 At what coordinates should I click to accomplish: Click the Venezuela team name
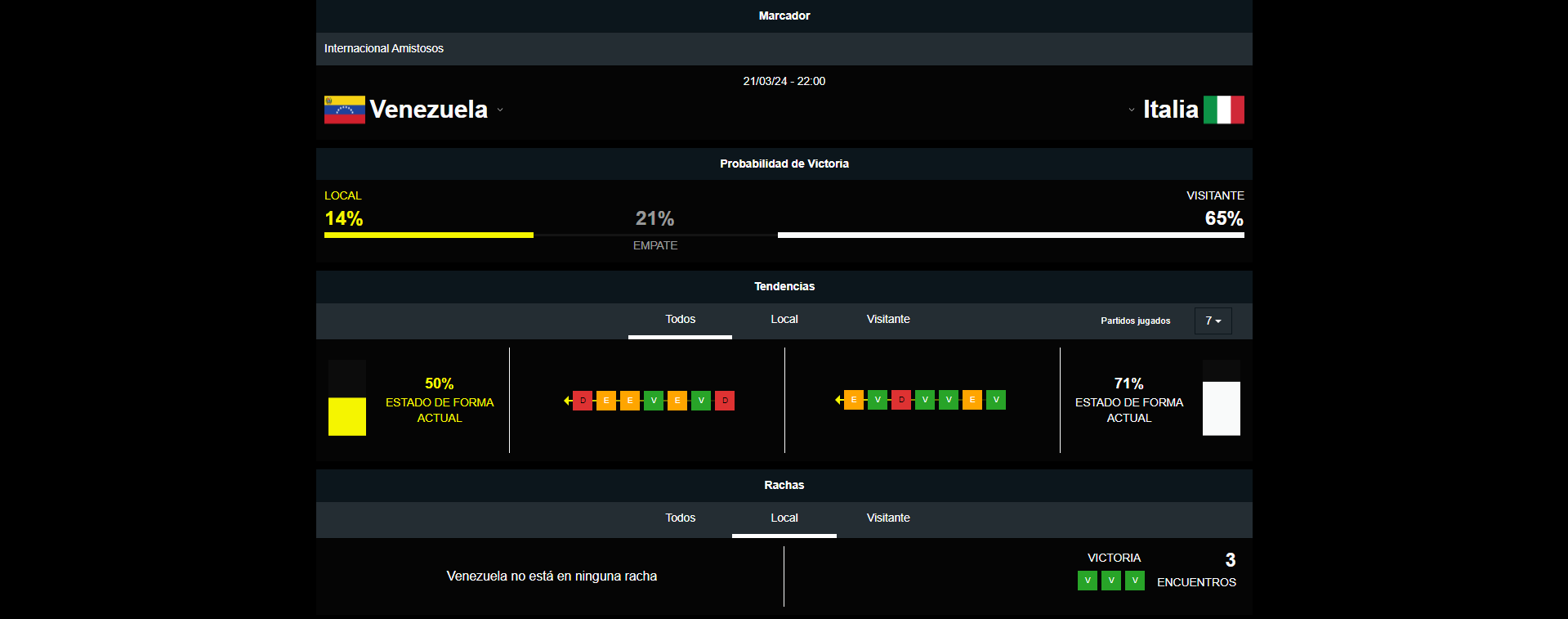tap(429, 110)
